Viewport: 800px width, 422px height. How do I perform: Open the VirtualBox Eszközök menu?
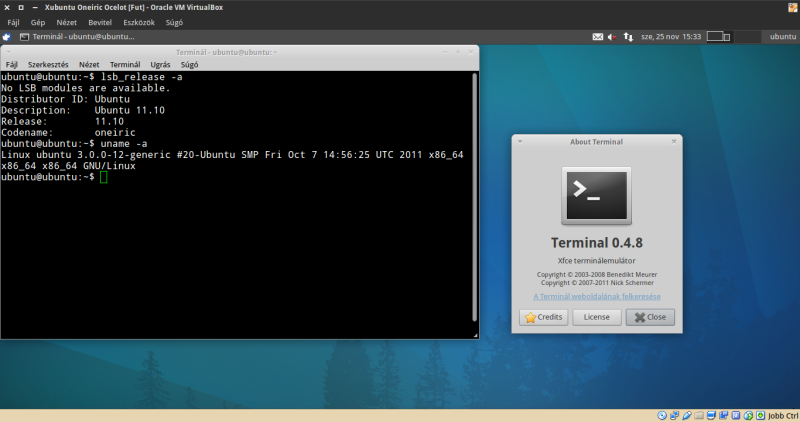[139, 22]
